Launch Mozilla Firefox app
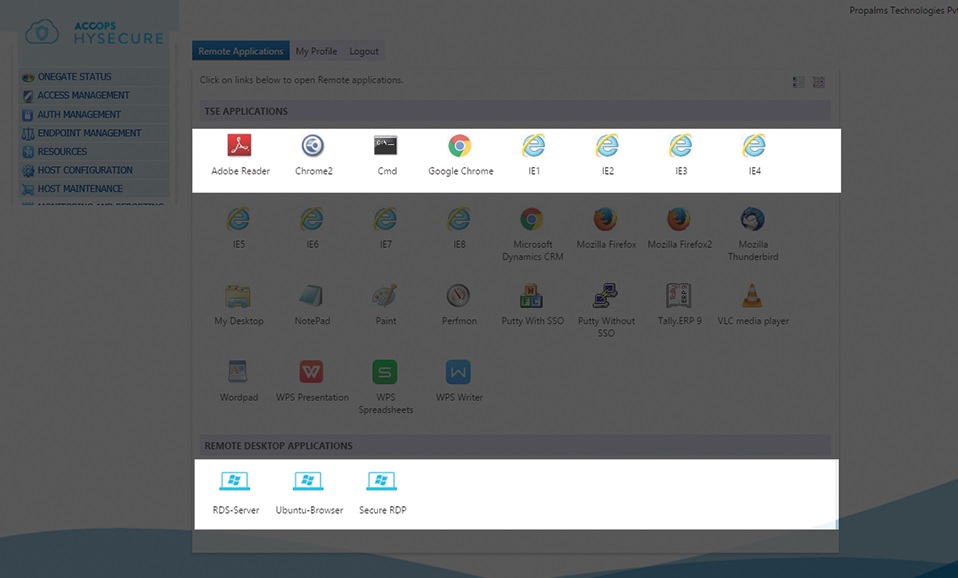The width and height of the screenshot is (958, 578). tap(605, 219)
